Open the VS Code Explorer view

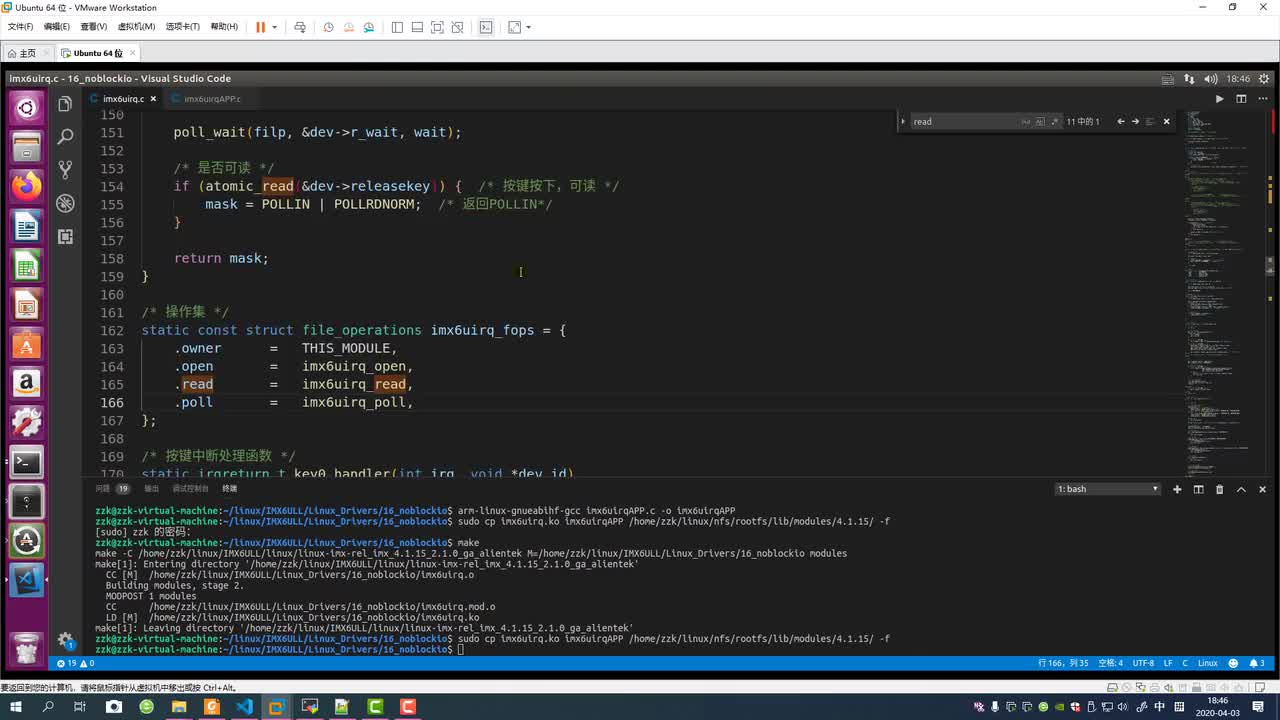point(66,104)
